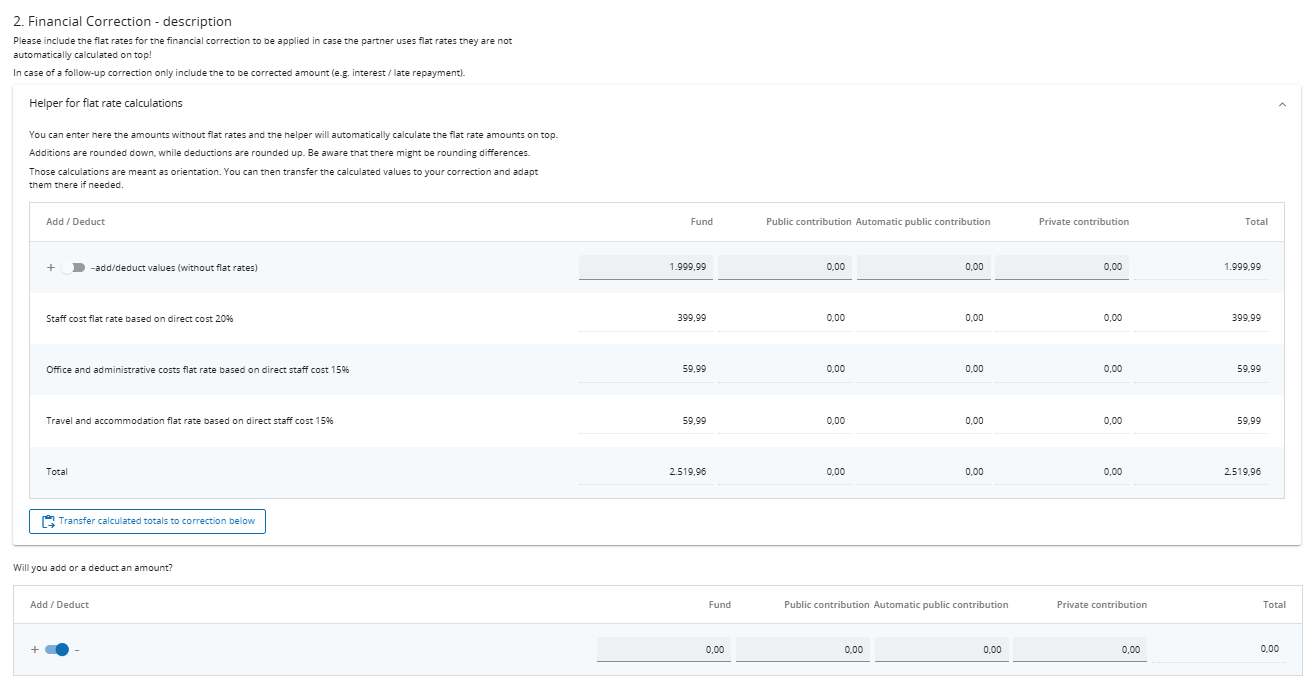Image resolution: width=1310 pixels, height=680 pixels.
Task: Edit helper Fund amount 1.999,99
Action: point(646,267)
